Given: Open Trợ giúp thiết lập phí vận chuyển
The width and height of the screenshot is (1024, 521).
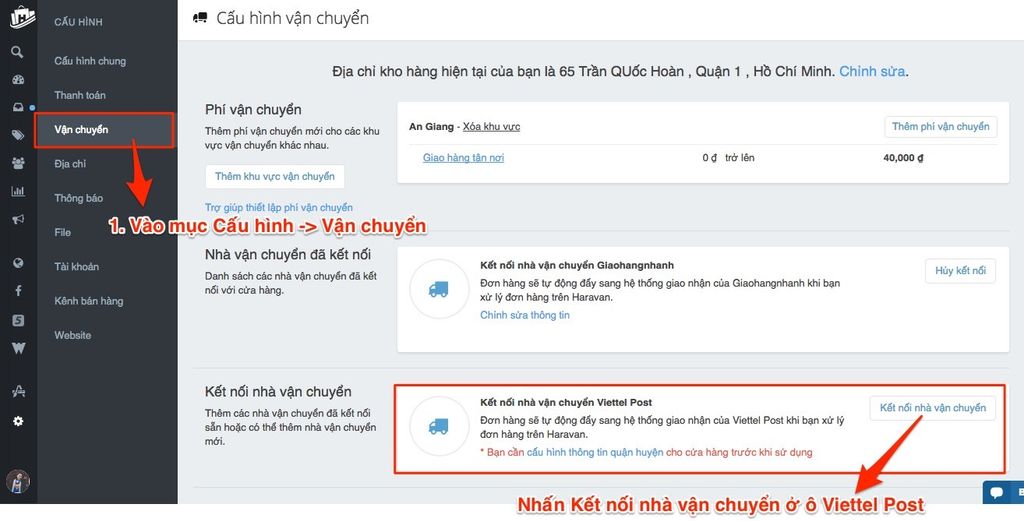Looking at the screenshot, I should click(x=279, y=208).
